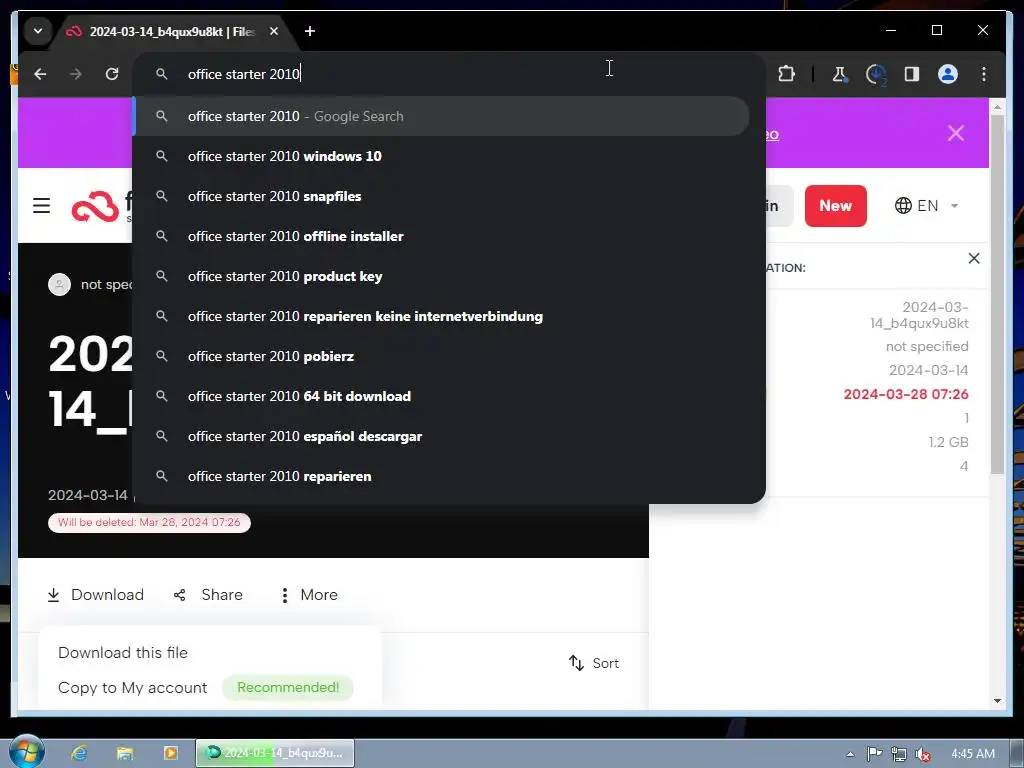Image resolution: width=1024 pixels, height=768 pixels.
Task: Show hidden system tray icons
Action: point(850,754)
